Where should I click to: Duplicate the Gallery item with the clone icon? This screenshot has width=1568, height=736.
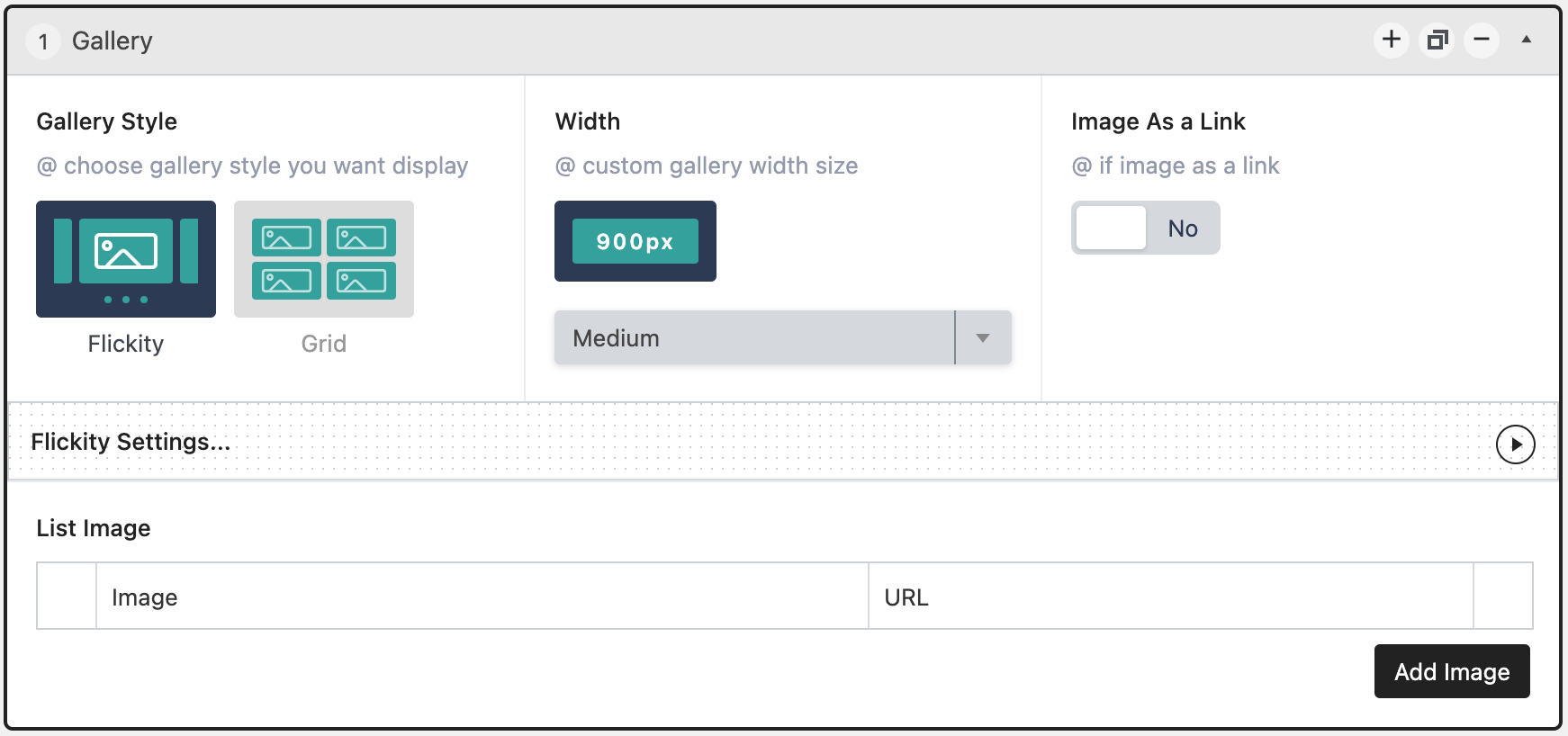point(1437,40)
